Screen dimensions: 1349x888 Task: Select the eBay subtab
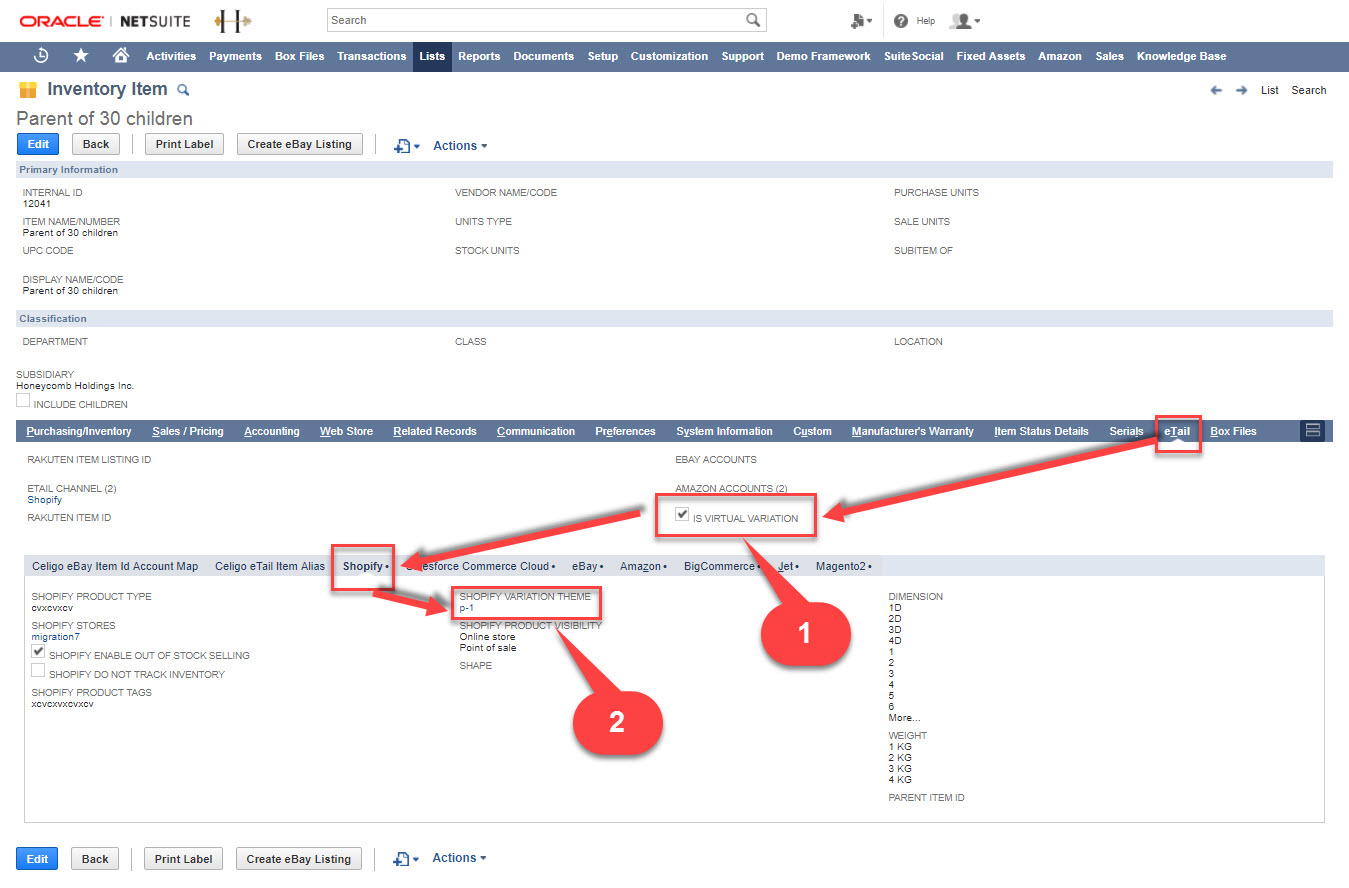[x=587, y=566]
